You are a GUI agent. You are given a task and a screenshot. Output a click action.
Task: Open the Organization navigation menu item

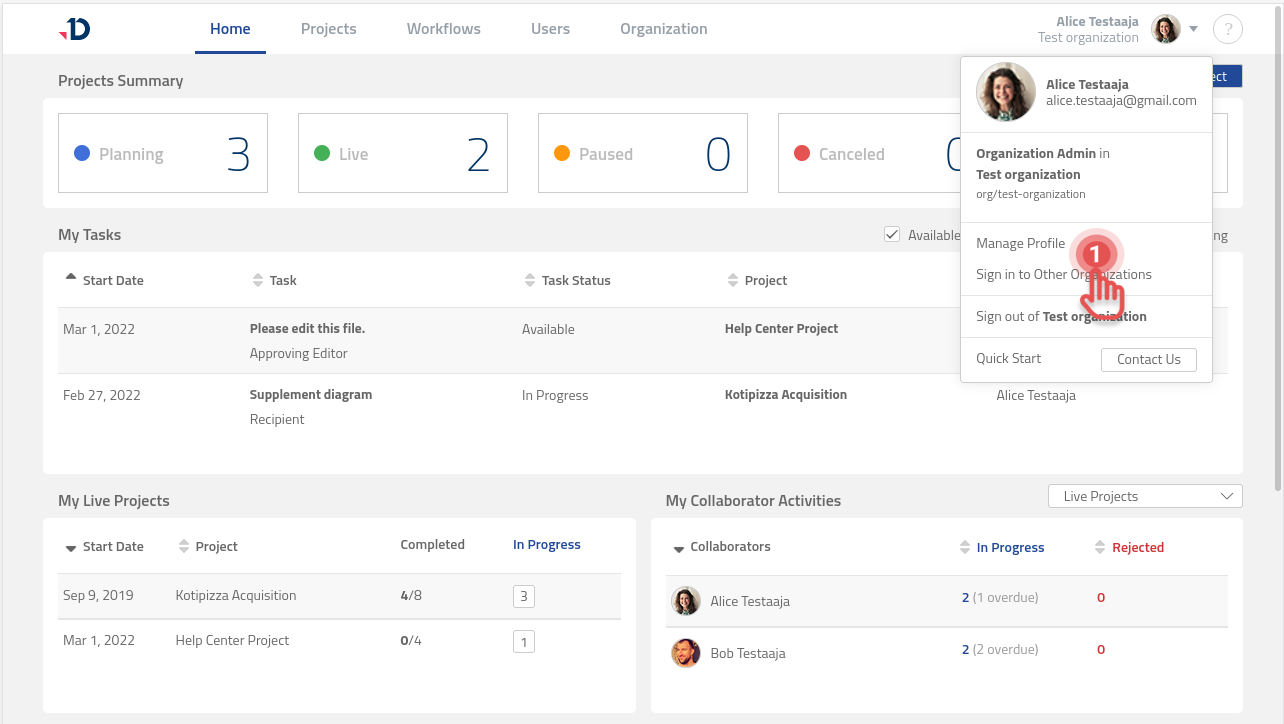[663, 28]
